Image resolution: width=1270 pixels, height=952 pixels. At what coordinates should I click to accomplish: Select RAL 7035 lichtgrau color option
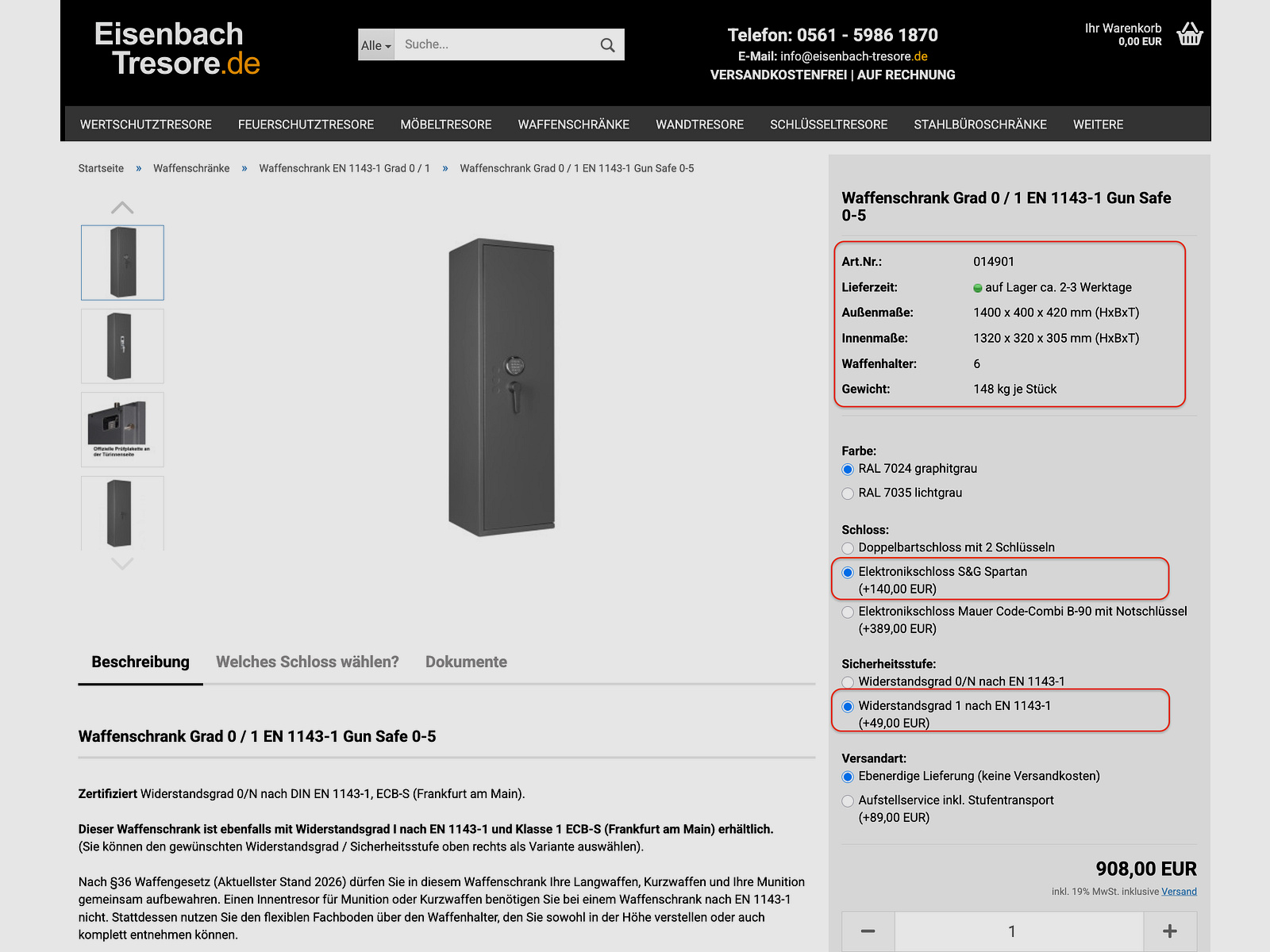pos(848,493)
